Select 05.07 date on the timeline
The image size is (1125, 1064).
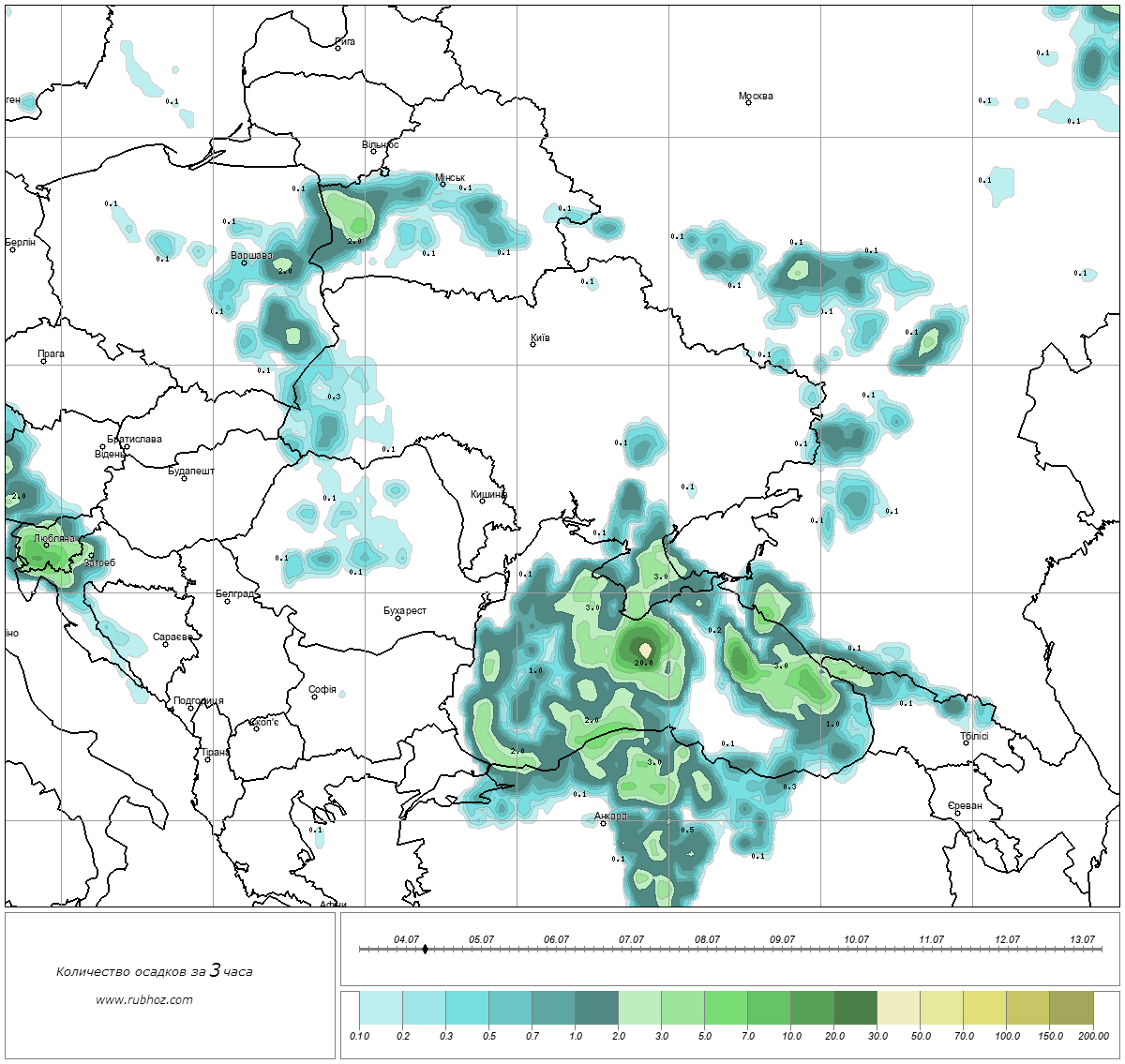coord(481,939)
